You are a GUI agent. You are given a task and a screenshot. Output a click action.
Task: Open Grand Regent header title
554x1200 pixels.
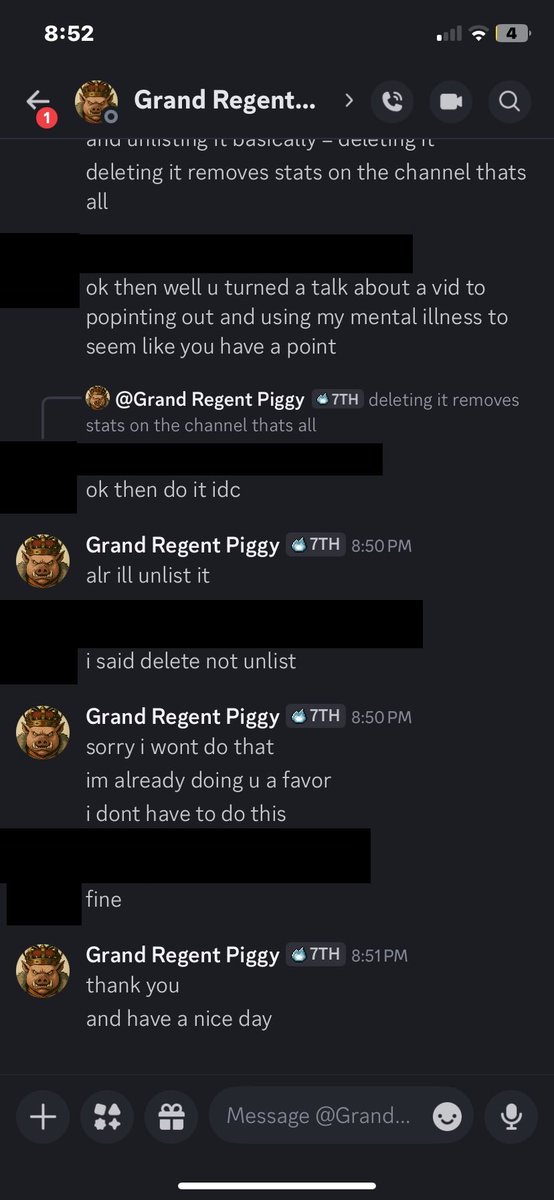[225, 100]
